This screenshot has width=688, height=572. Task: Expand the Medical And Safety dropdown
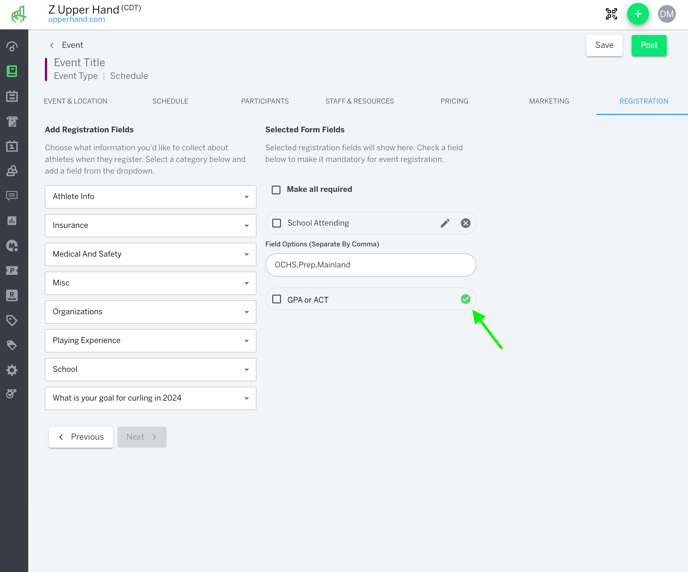coord(150,254)
